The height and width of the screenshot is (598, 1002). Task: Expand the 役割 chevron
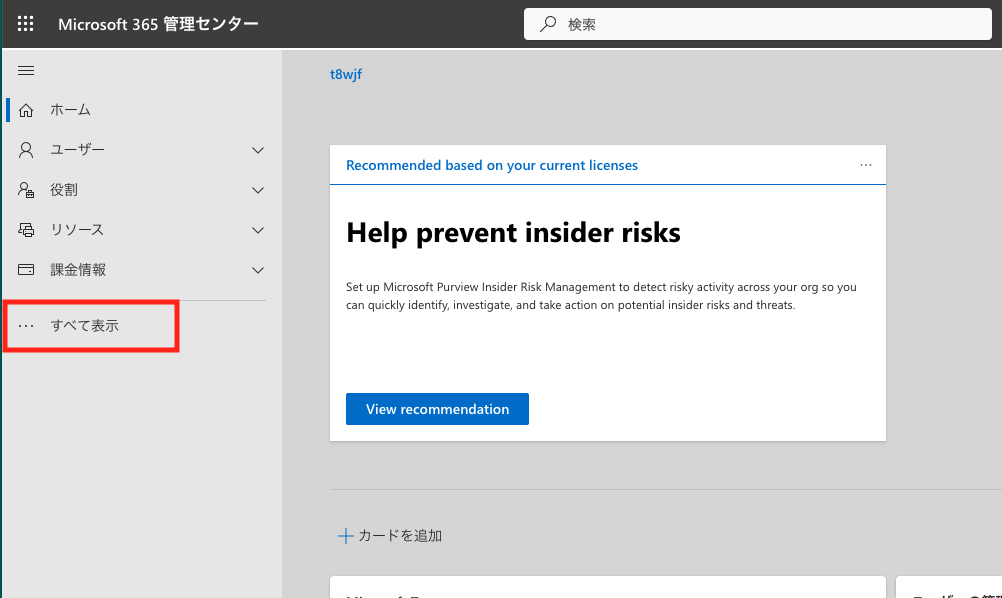tap(258, 190)
